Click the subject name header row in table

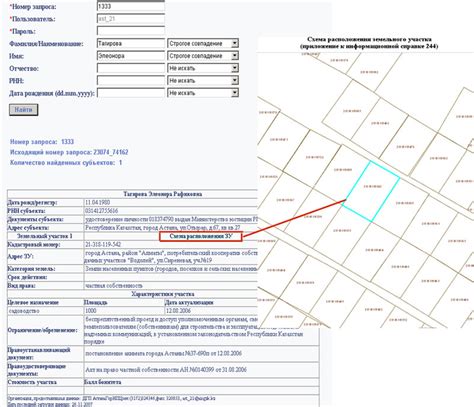163,194
